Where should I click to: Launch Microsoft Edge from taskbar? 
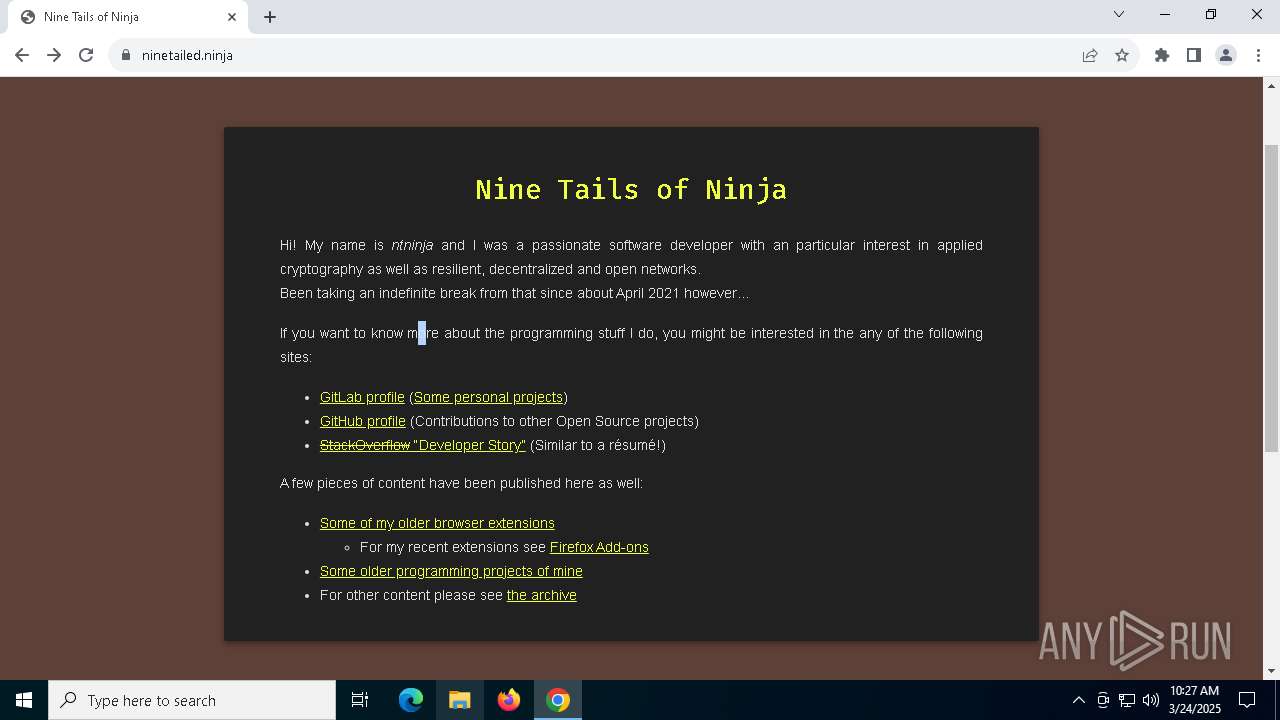pyautogui.click(x=411, y=700)
